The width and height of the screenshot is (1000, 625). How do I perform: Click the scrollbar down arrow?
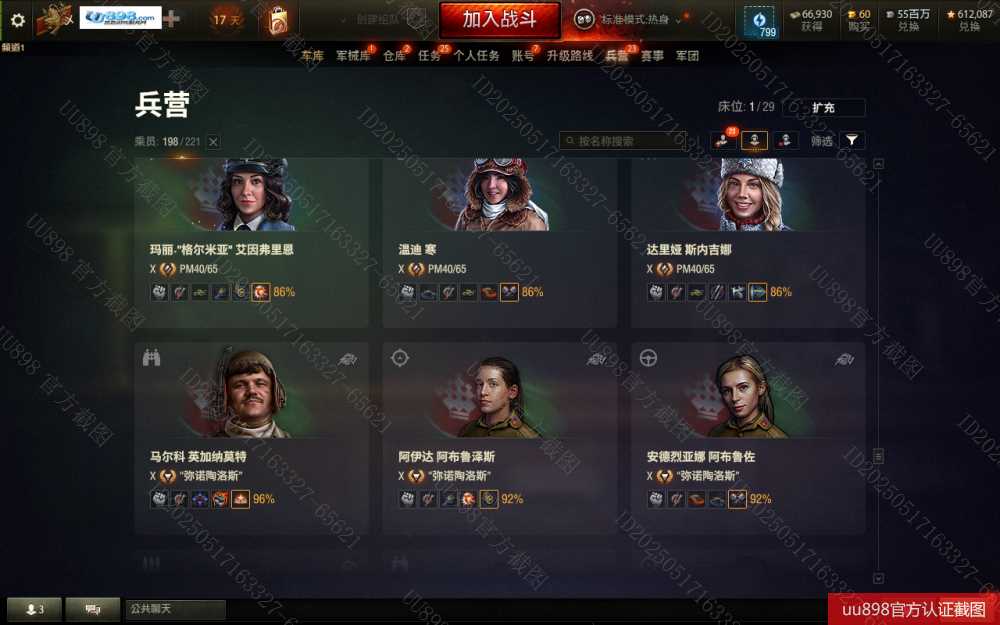point(878,578)
